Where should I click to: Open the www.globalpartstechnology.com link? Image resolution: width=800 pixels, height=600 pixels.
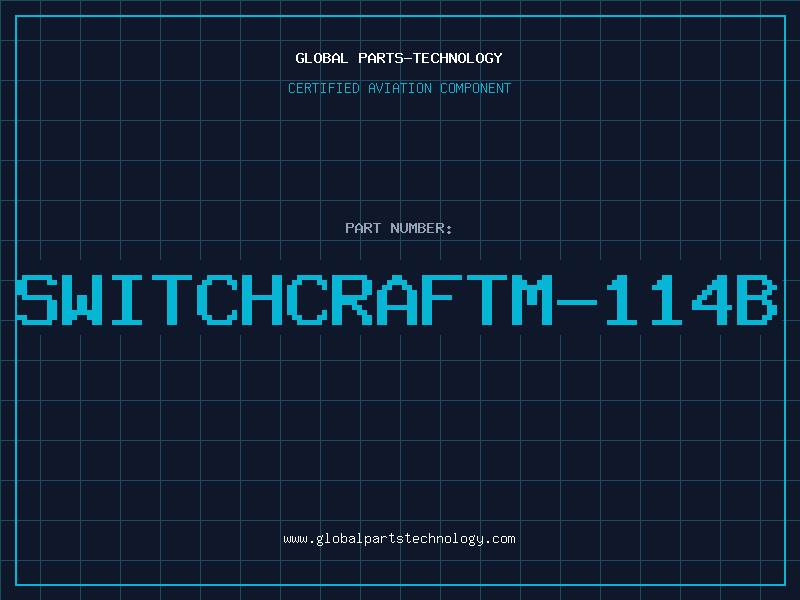coord(399,539)
